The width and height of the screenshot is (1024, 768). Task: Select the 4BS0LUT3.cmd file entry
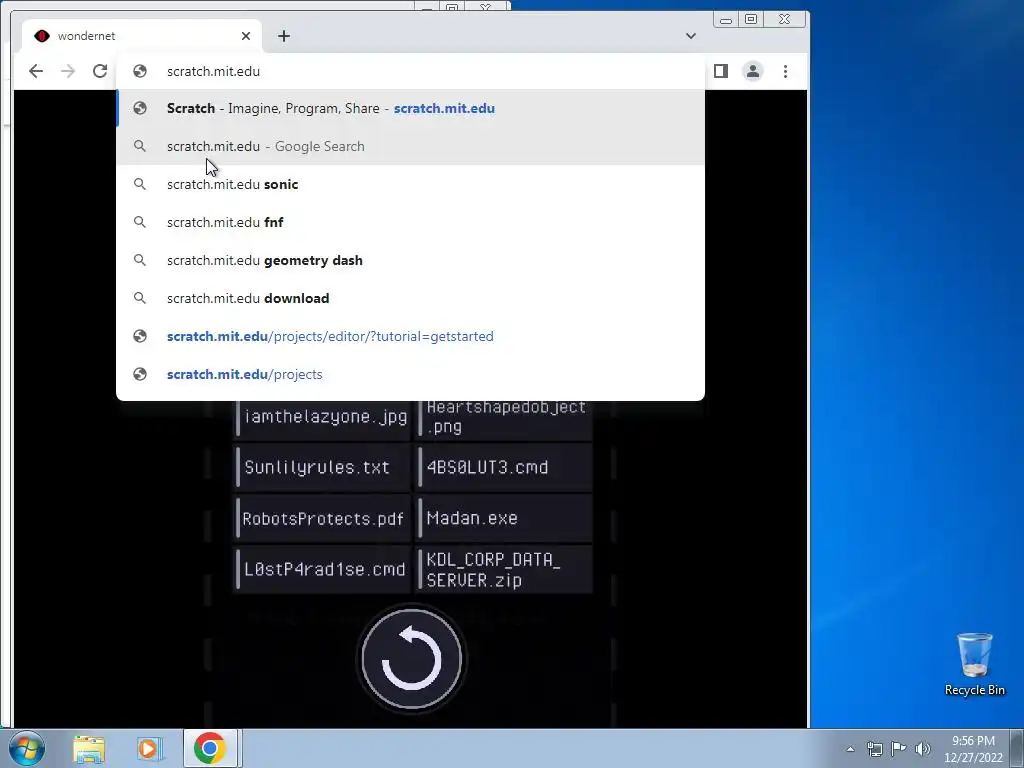(x=505, y=468)
